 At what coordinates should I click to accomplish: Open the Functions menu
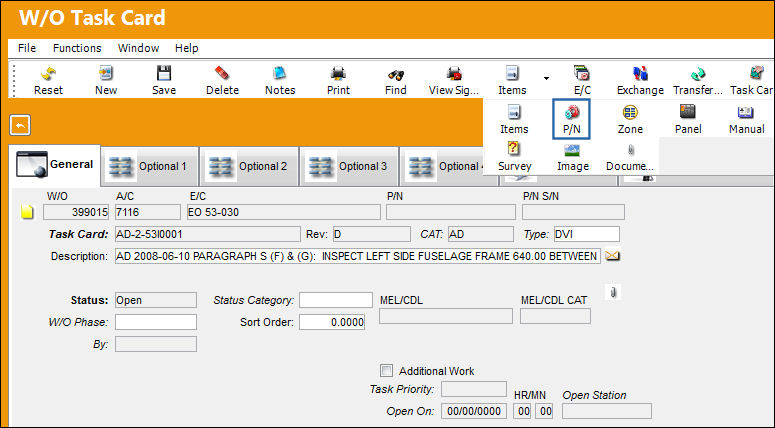[77, 48]
